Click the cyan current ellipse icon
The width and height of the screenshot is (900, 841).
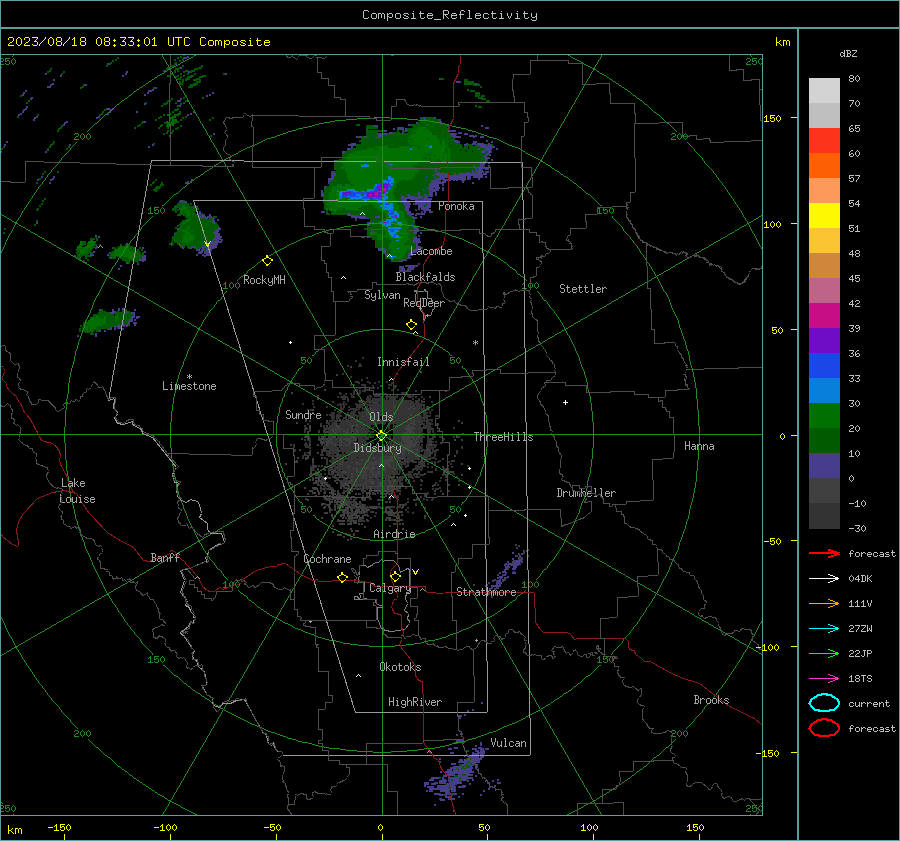tap(824, 703)
